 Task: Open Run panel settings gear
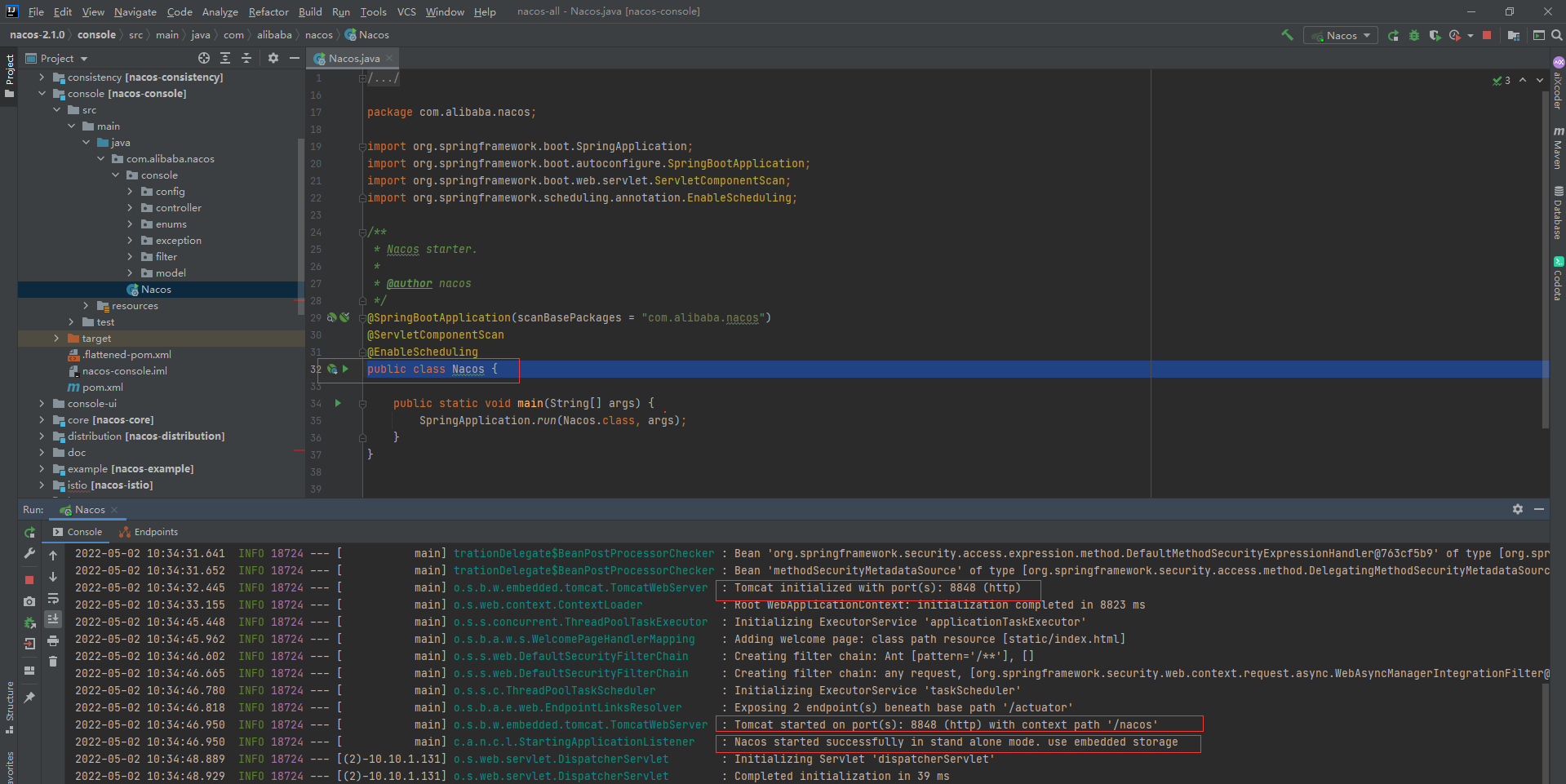1518,509
